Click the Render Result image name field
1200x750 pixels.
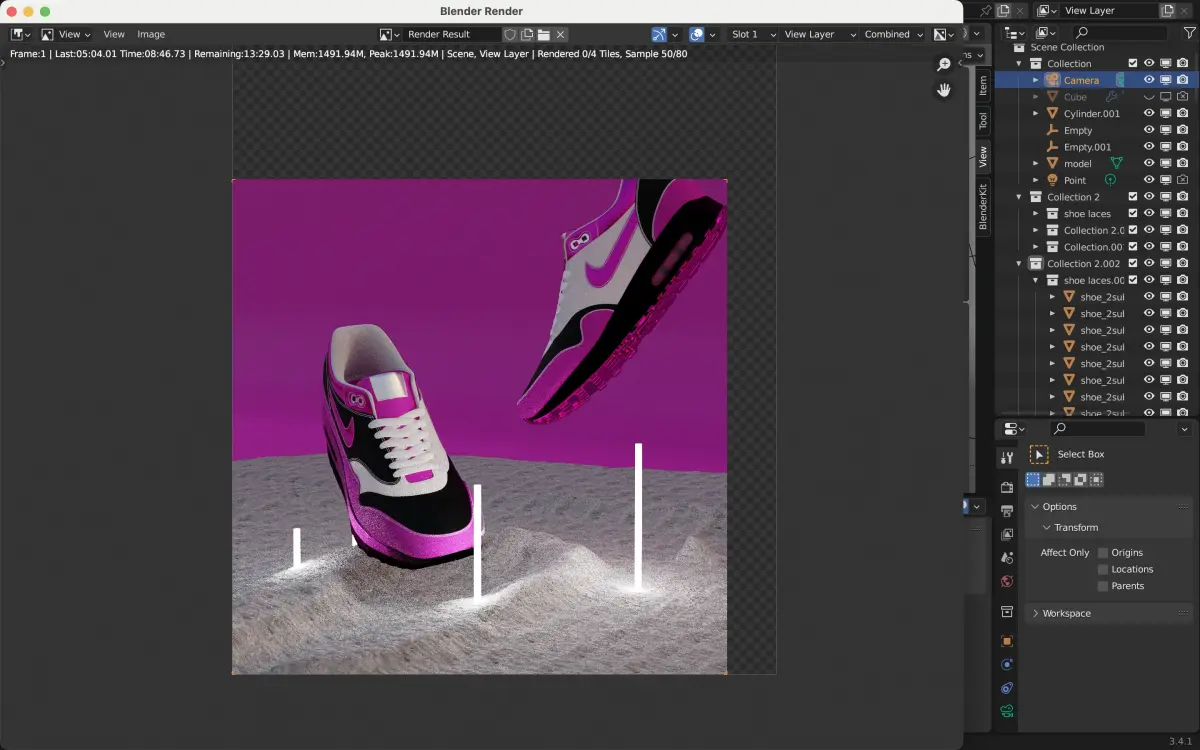pyautogui.click(x=452, y=34)
